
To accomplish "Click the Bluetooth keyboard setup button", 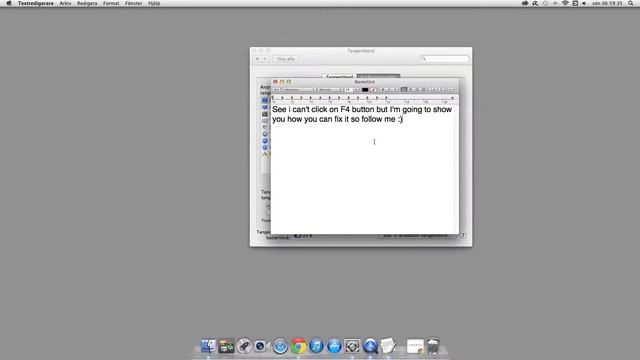I will pyautogui.click(x=416, y=236).
